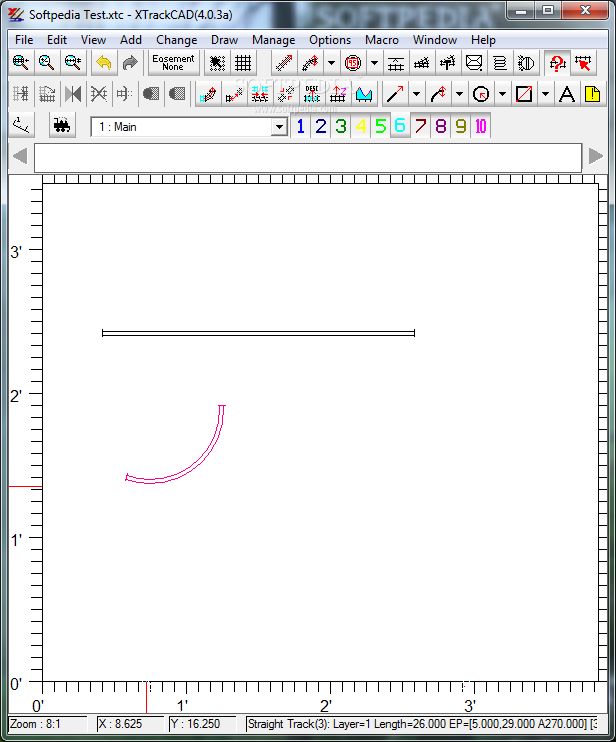Select the turntable tool icon

pyautogui.click(x=526, y=62)
